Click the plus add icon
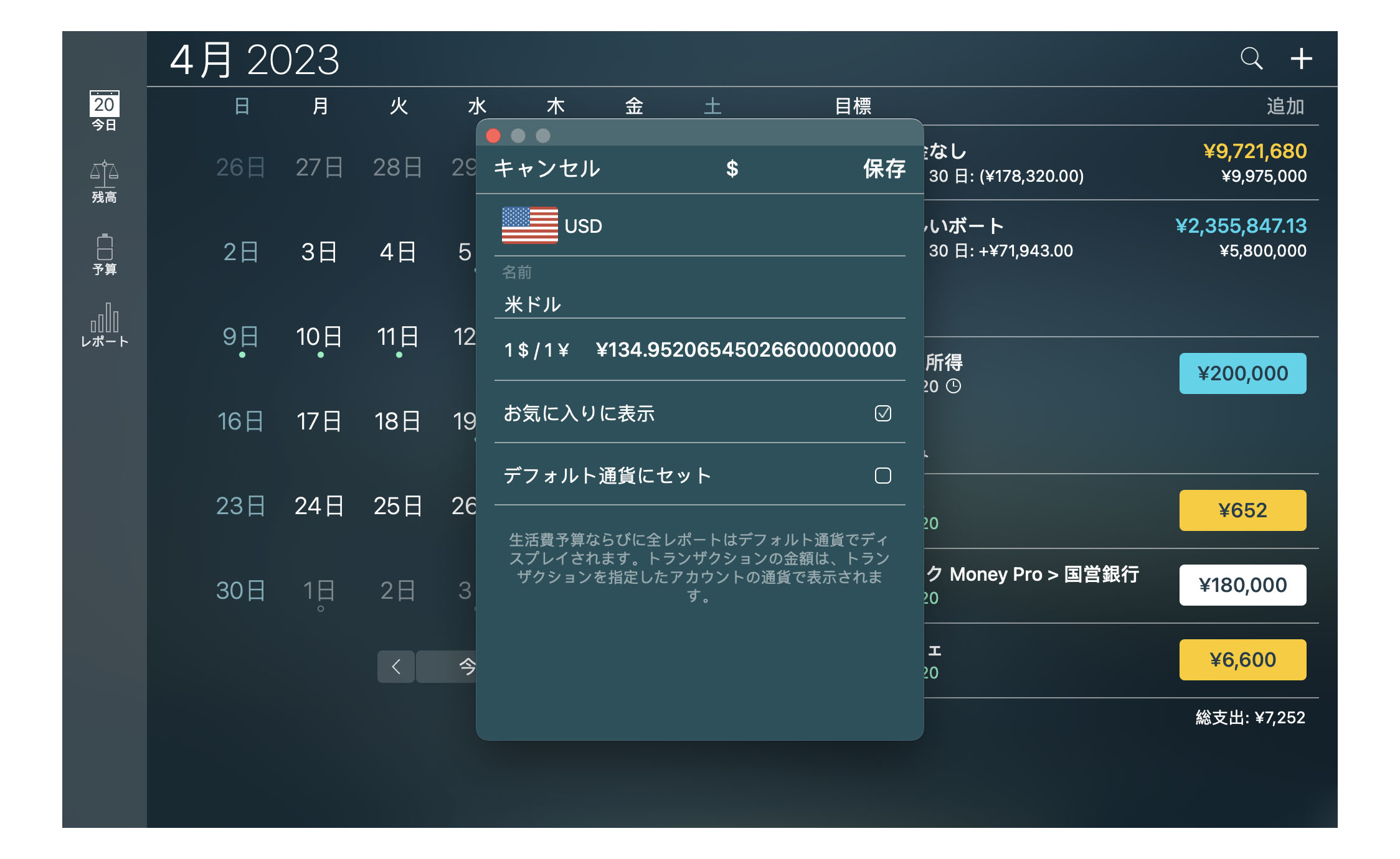The width and height of the screenshot is (1400, 859). tap(1301, 59)
